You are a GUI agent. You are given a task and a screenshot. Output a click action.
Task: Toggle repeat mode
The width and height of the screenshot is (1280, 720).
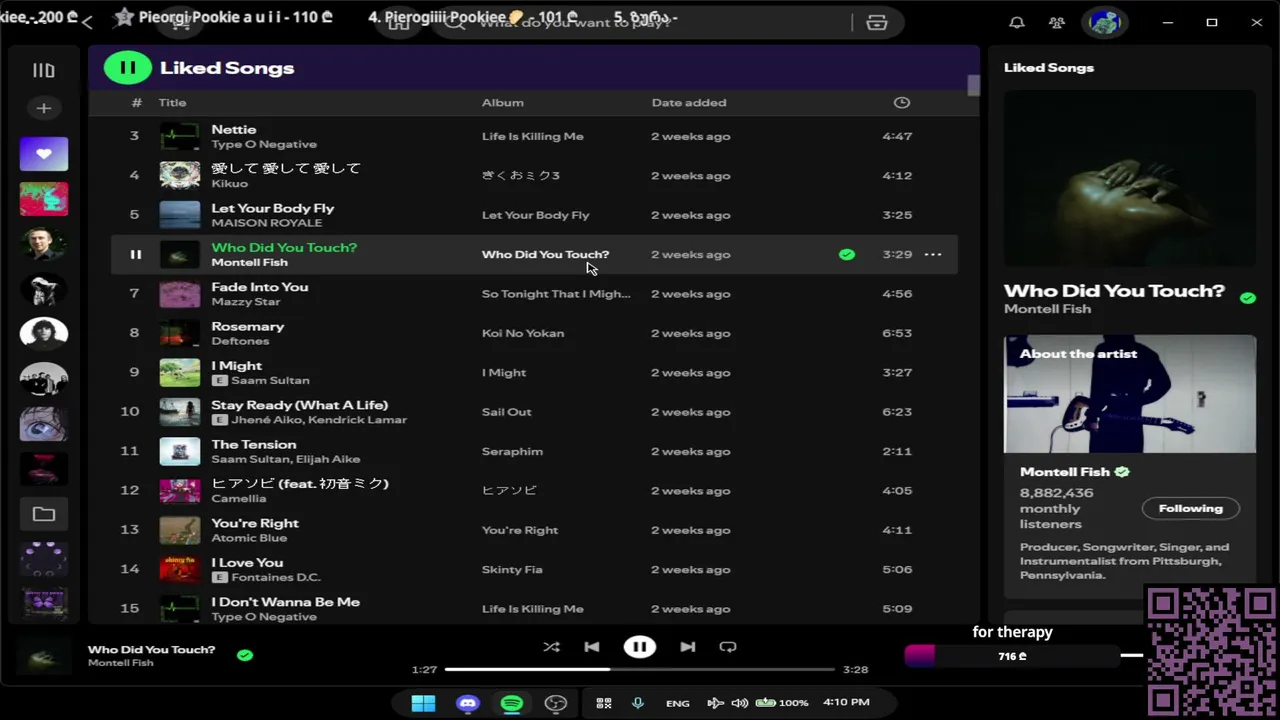coord(728,647)
